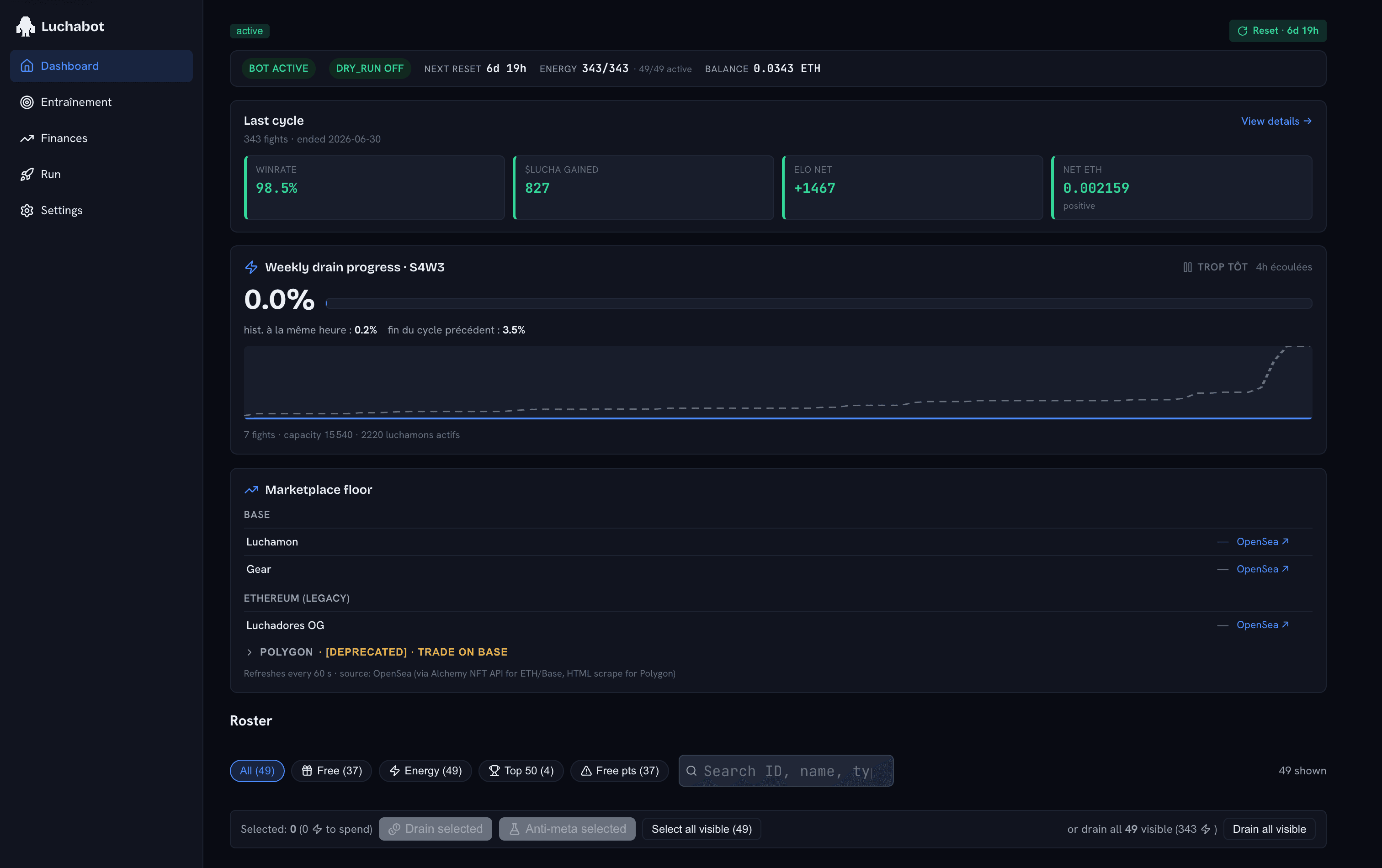Click the icon on Drain selected button

394,829
